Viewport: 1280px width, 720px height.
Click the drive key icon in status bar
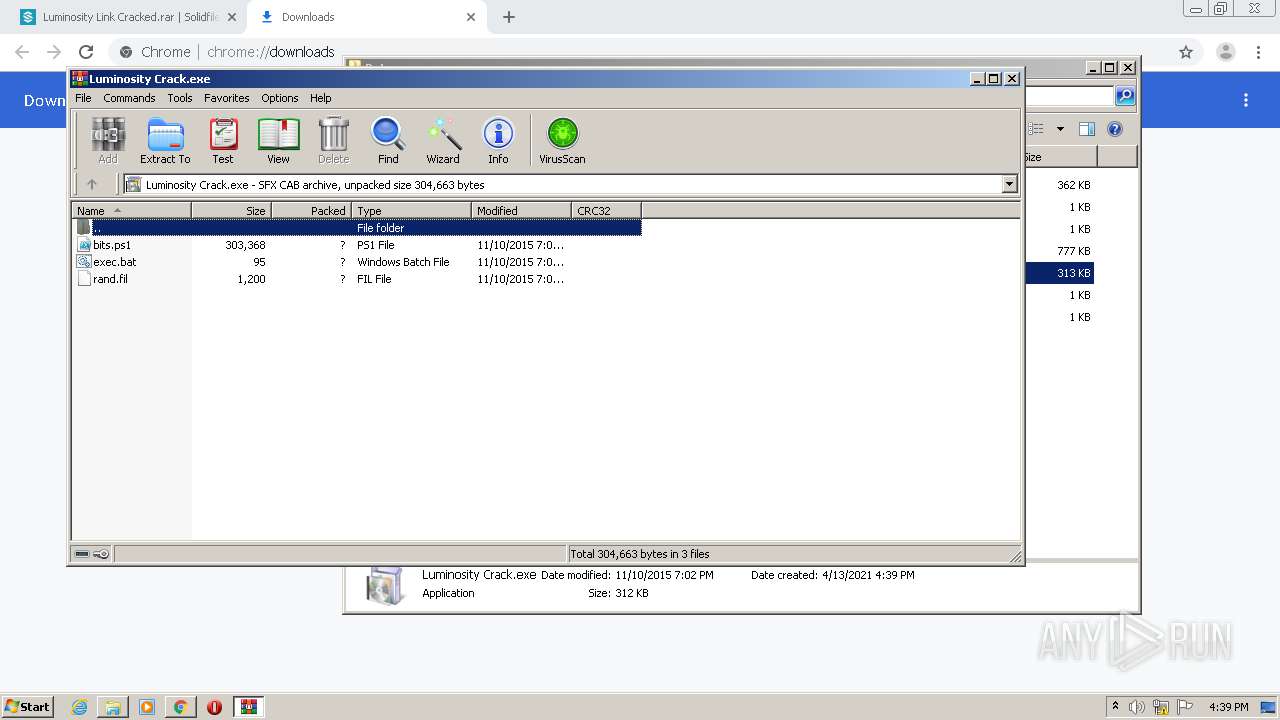92,554
